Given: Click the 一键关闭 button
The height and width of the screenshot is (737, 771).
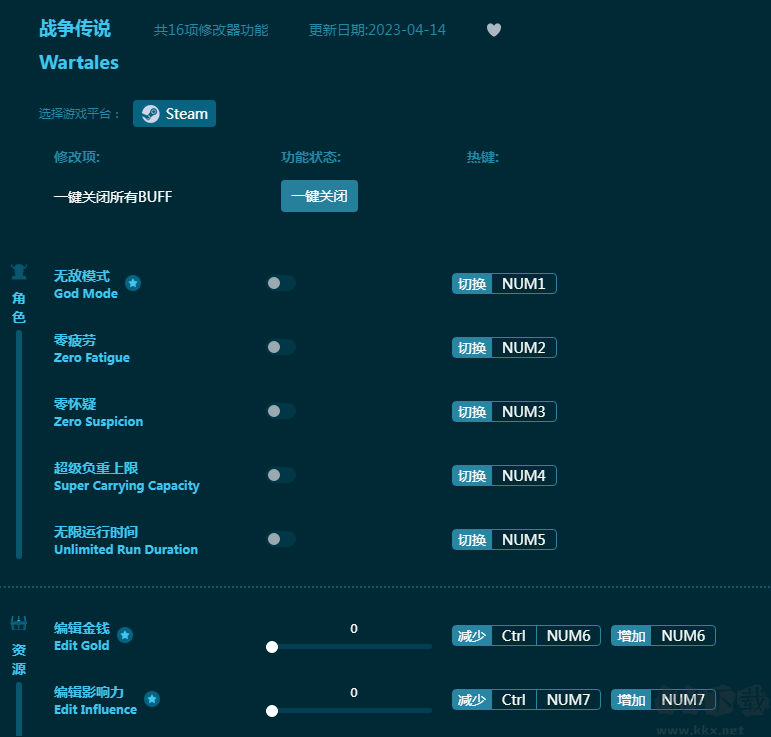Looking at the screenshot, I should click(319, 196).
